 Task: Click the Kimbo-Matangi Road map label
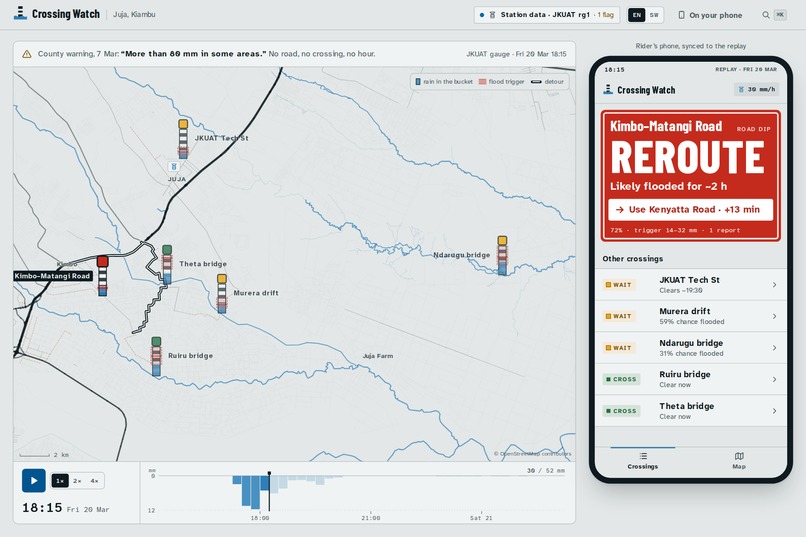52,276
